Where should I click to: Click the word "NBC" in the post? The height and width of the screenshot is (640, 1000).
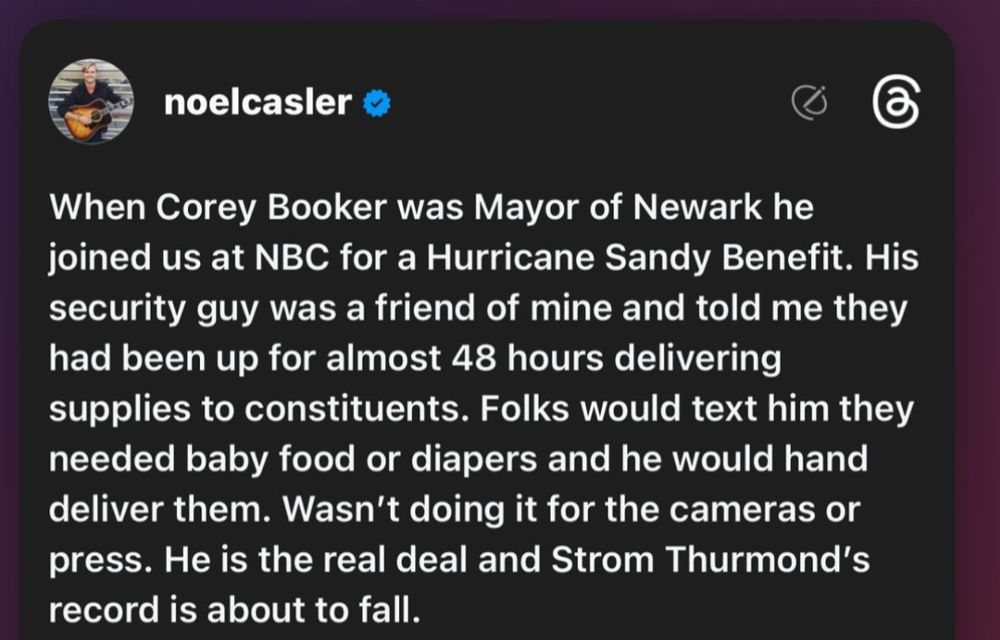(292, 258)
